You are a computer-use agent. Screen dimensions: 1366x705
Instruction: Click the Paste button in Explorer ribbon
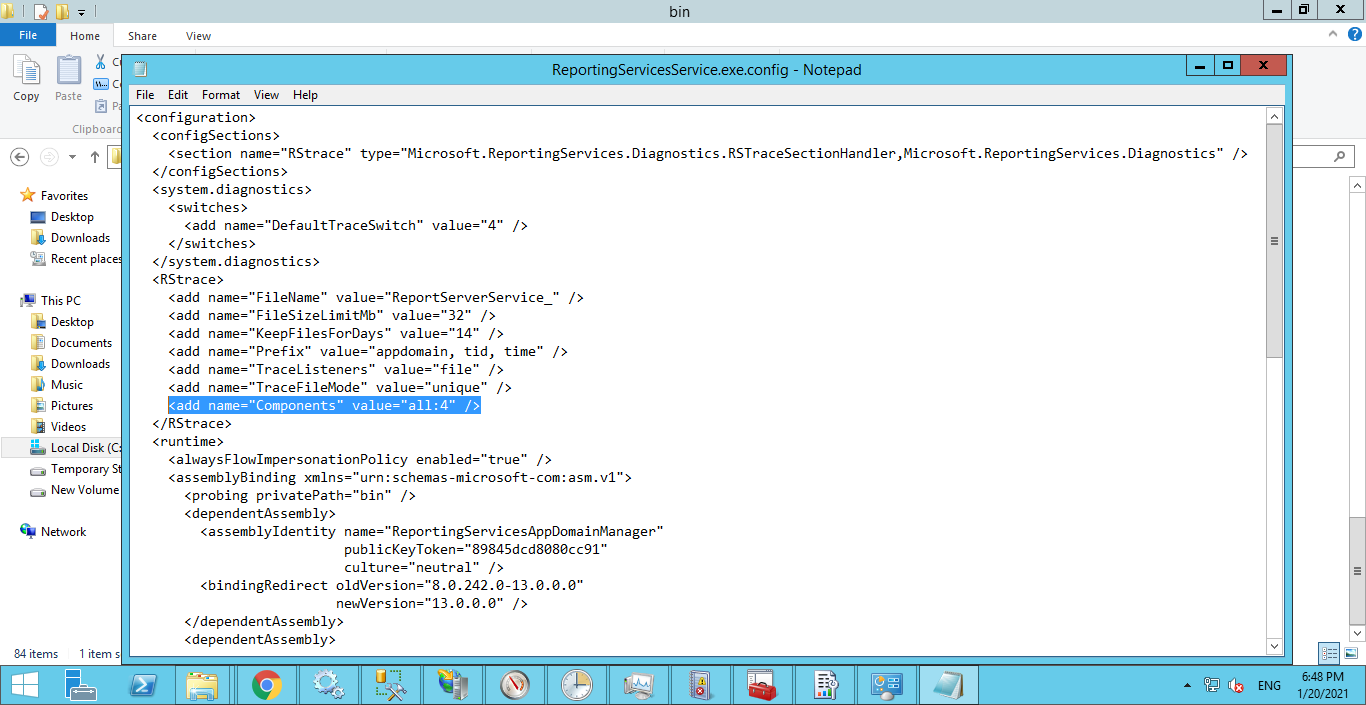[x=68, y=78]
